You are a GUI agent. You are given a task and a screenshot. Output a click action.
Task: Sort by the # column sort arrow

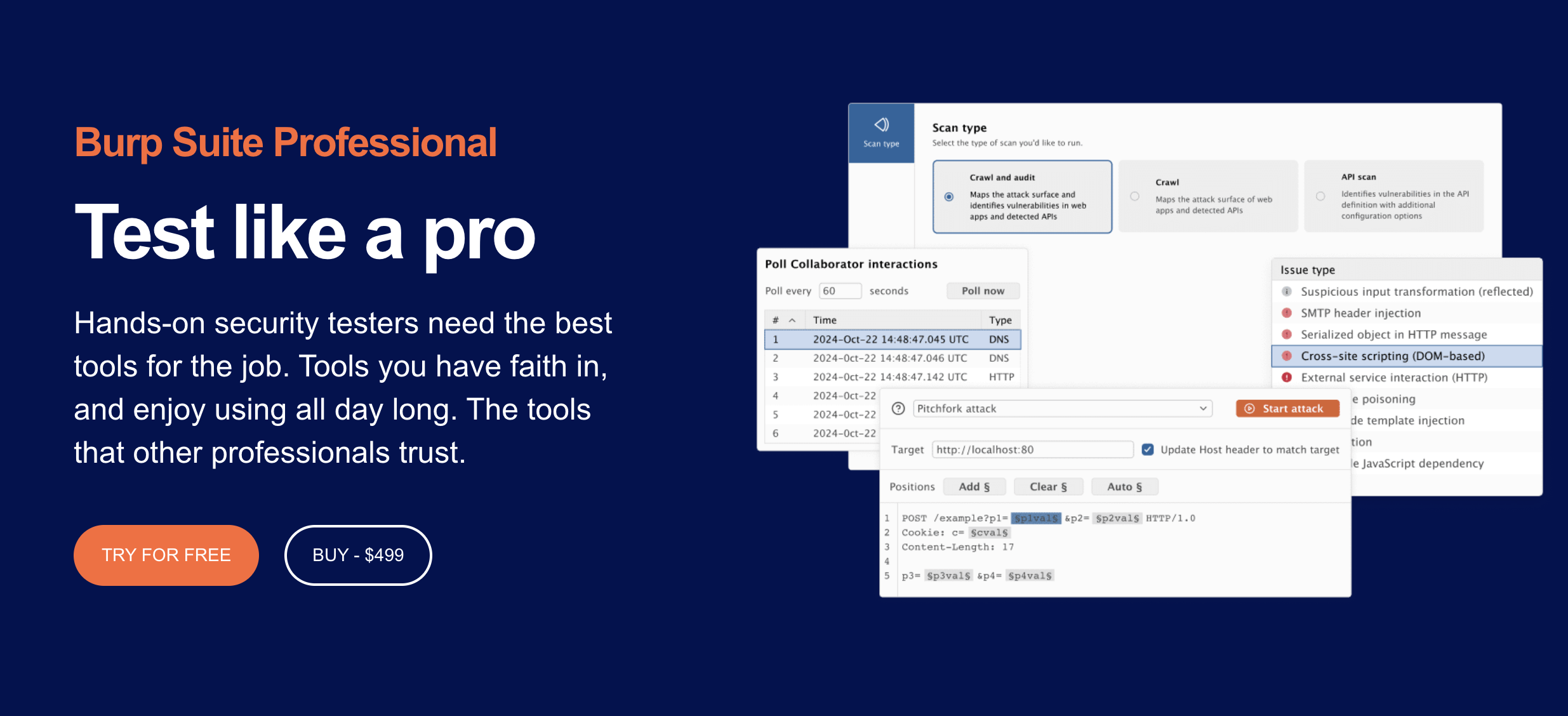point(792,321)
